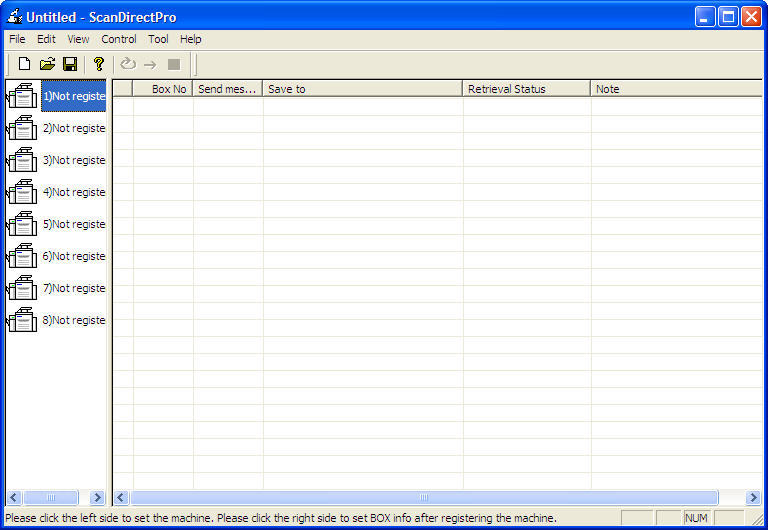Image resolution: width=768 pixels, height=530 pixels.
Task: Click the Save floppy disk icon
Action: pos(70,64)
